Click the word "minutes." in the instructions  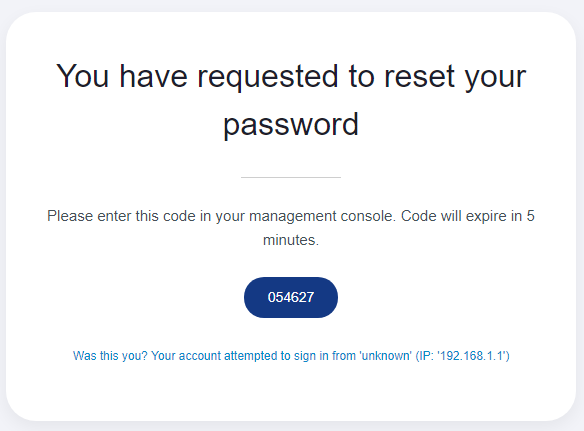291,240
